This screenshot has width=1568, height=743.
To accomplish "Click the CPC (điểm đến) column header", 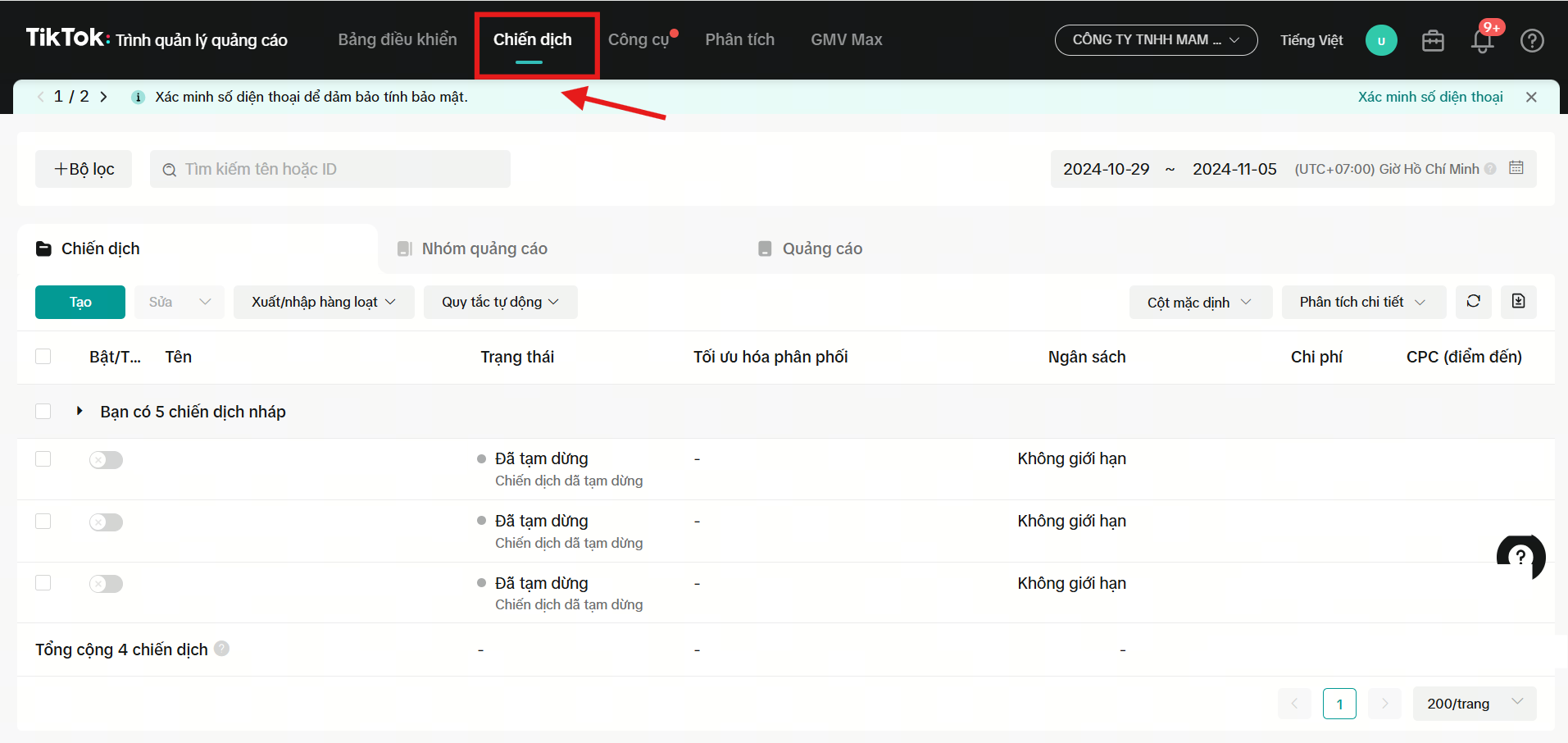I will [1464, 357].
